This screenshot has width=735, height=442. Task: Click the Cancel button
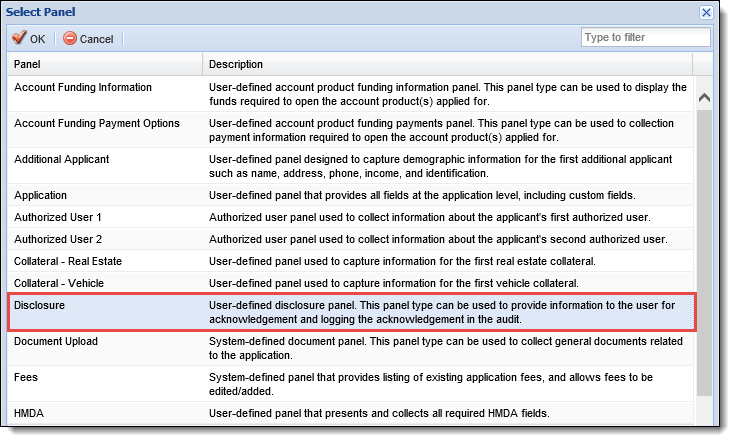89,38
